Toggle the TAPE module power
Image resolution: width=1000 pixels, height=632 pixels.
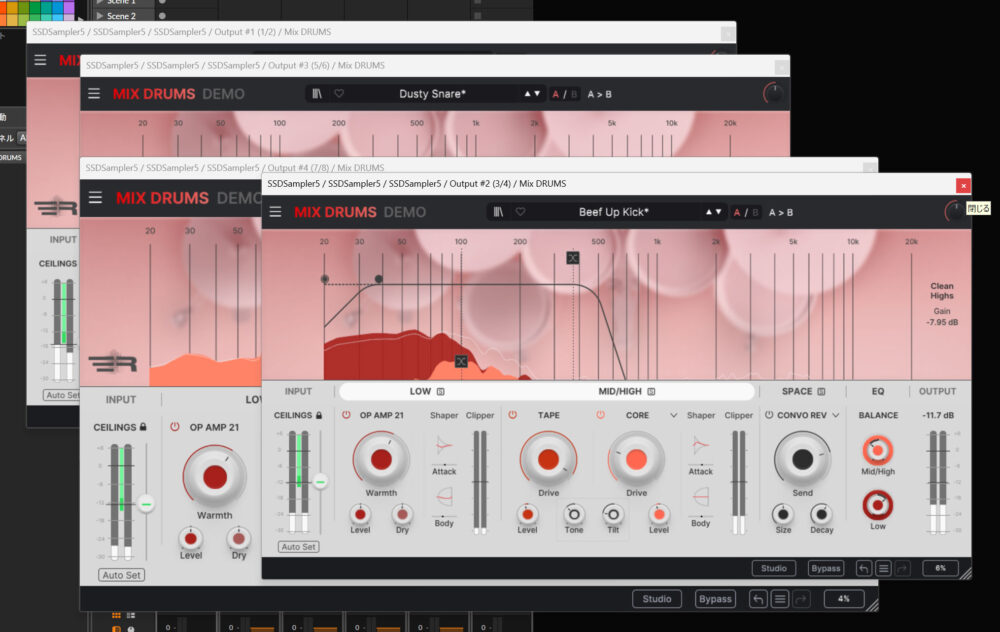tap(512, 415)
